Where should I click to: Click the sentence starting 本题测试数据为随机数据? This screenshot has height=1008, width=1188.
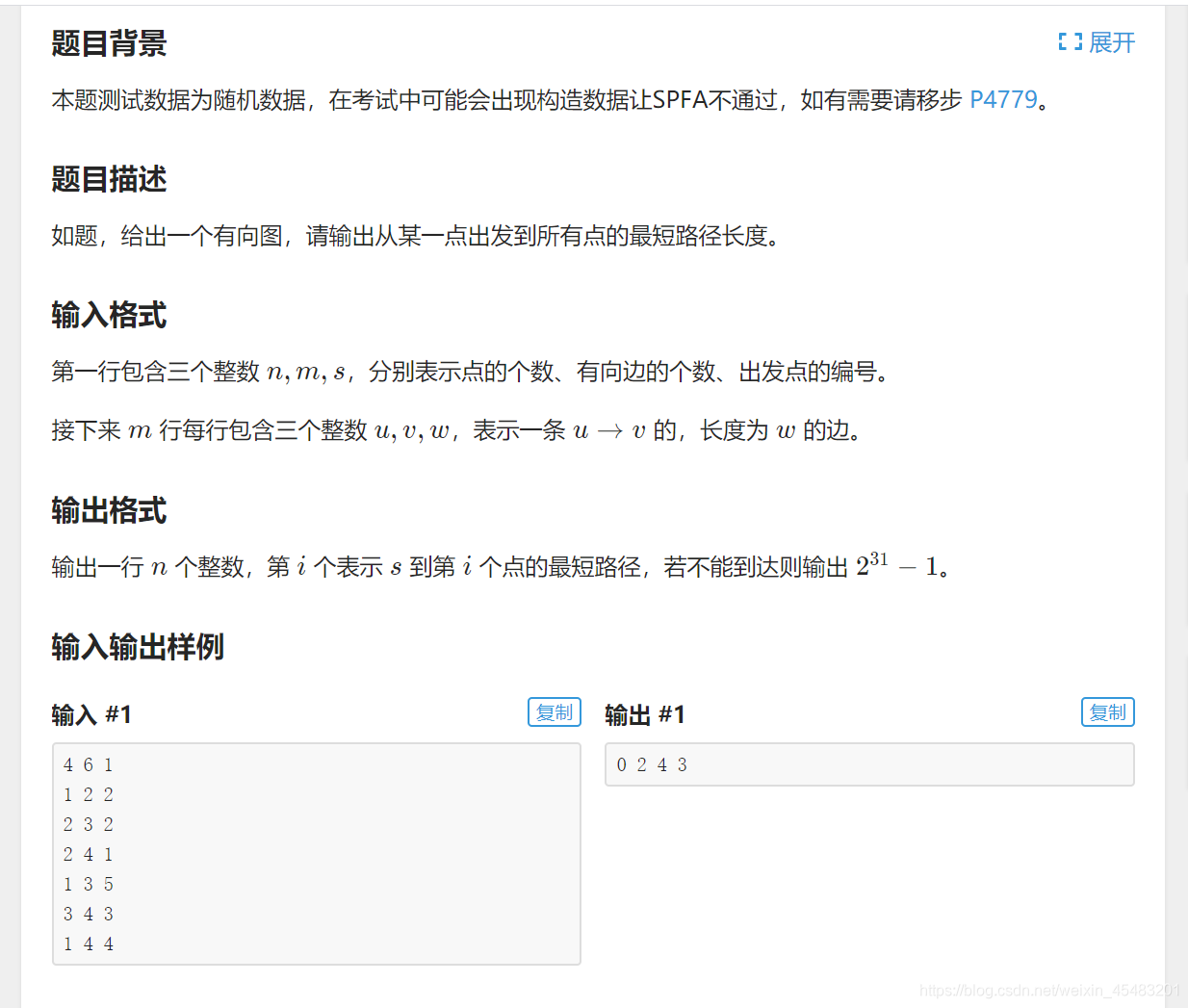[550, 100]
